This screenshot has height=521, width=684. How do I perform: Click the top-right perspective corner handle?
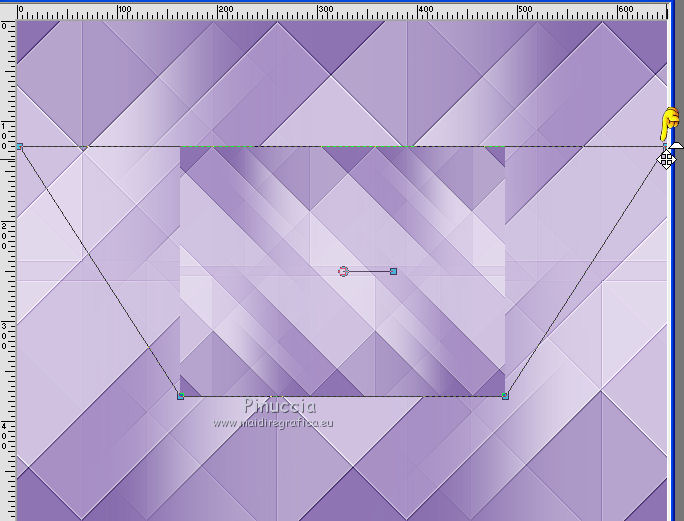tap(665, 146)
